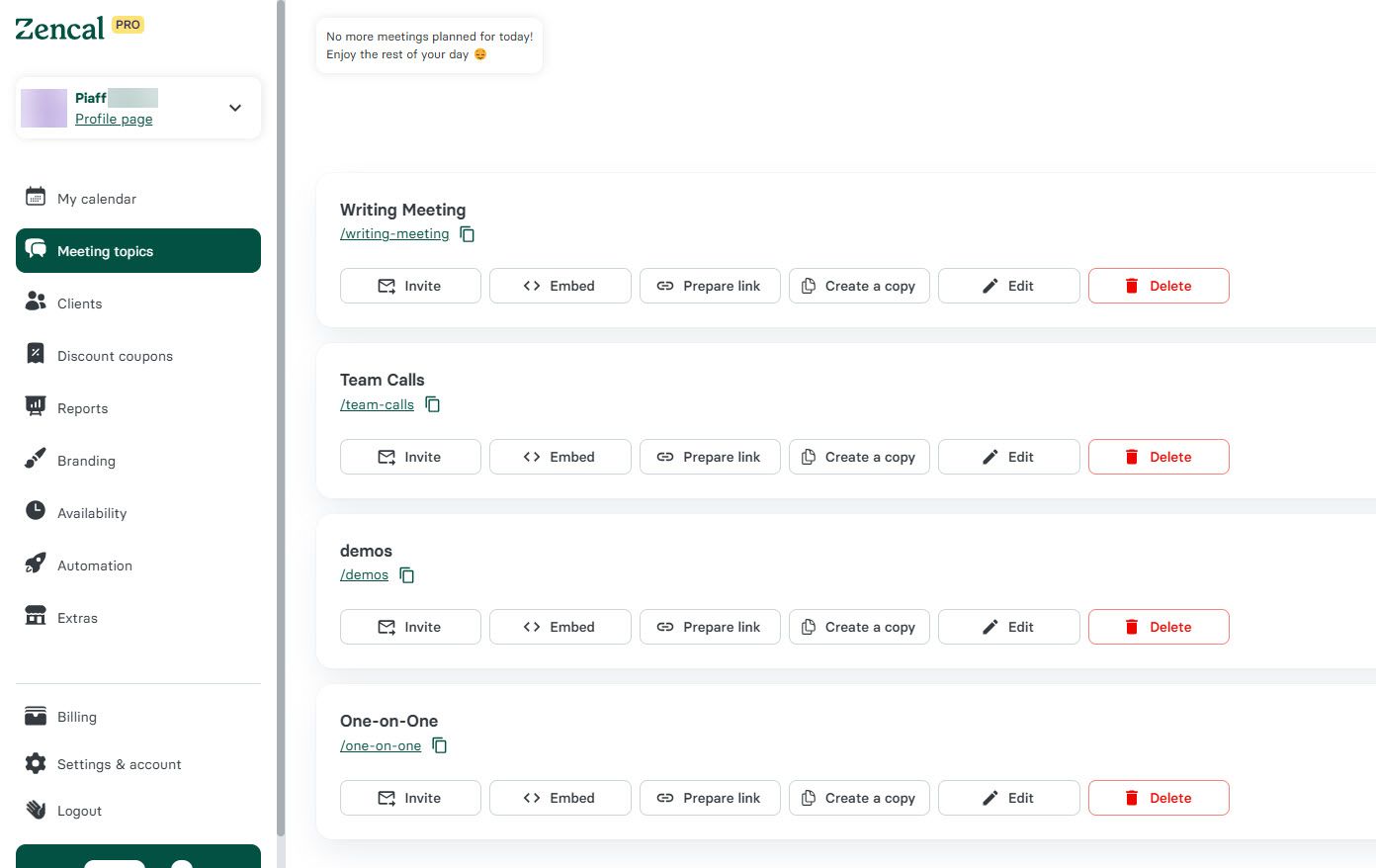1376x868 pixels.
Task: Expand the Piaff profile dropdown chevron
Action: (x=234, y=108)
